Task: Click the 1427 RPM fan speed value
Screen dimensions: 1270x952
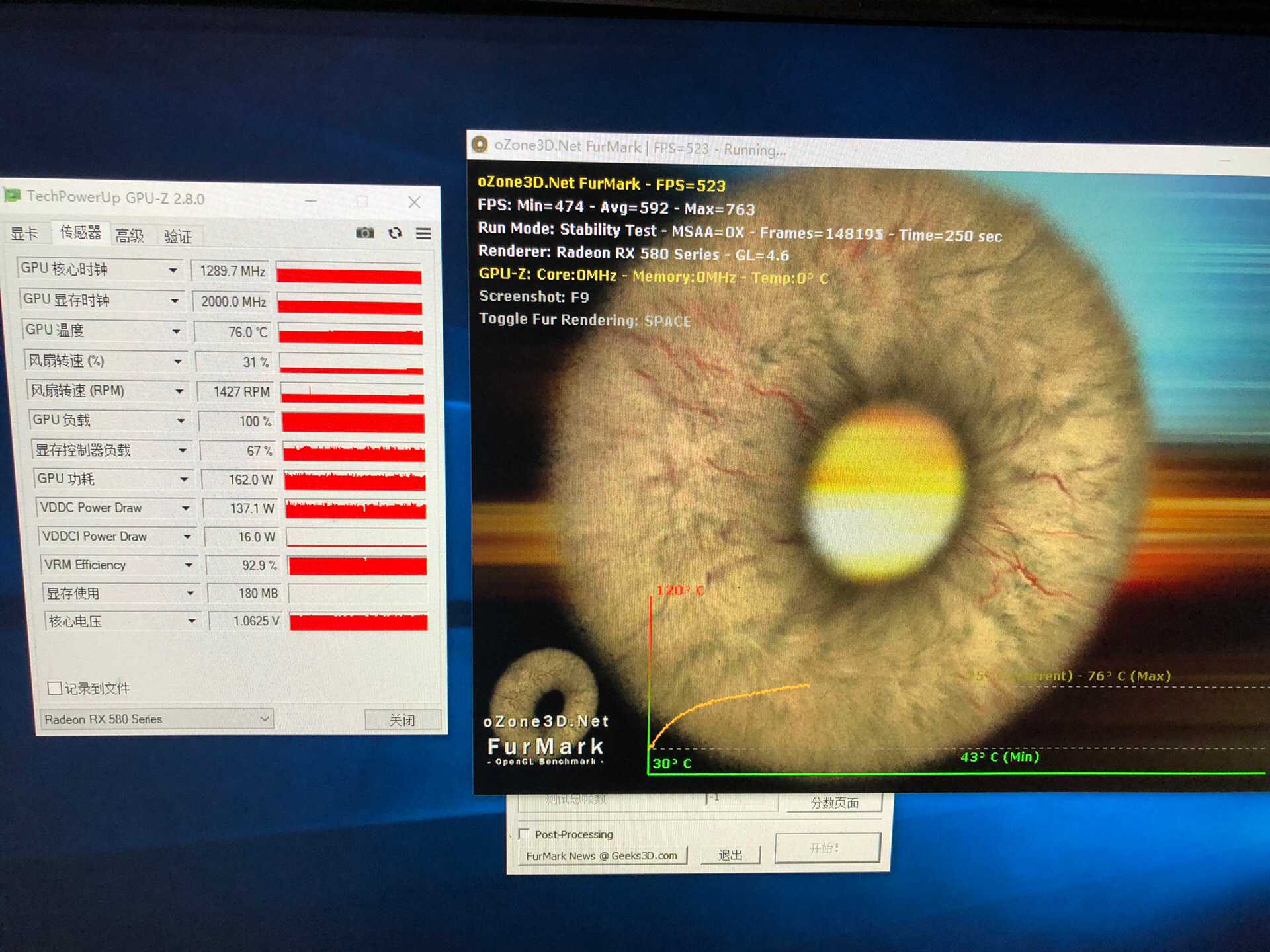Action: click(237, 391)
